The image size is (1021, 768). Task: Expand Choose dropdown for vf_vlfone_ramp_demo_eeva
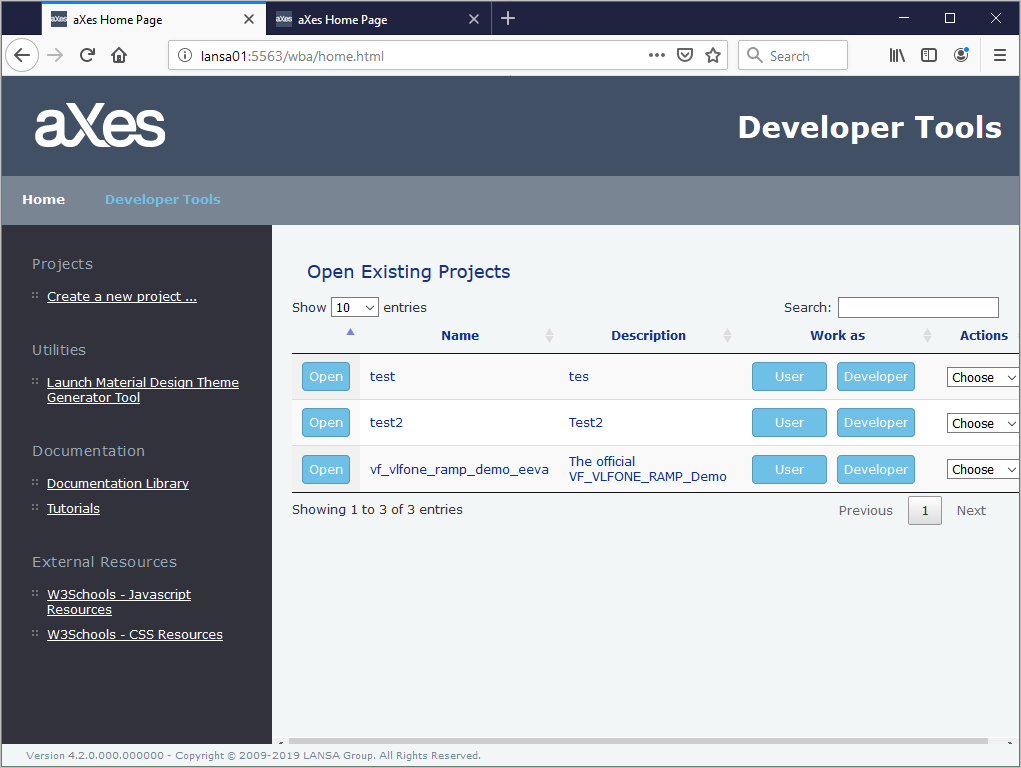(982, 469)
